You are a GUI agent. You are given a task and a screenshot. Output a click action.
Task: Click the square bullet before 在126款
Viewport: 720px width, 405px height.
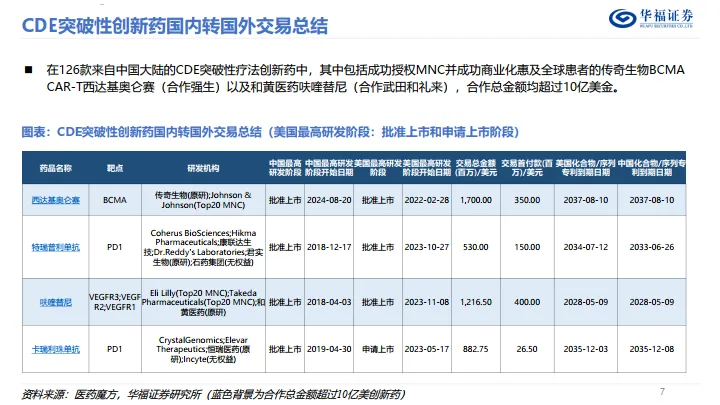click(x=28, y=70)
